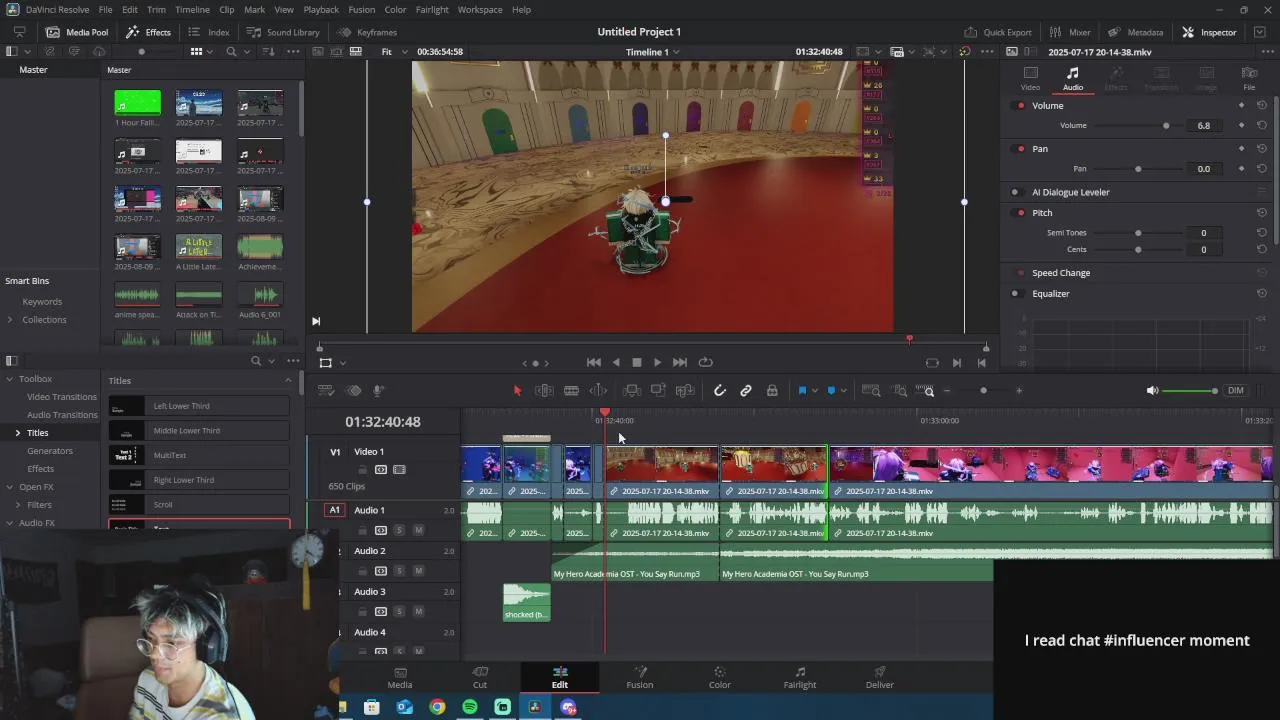
Task: Open the Fit zoom dropdown
Action: pyautogui.click(x=393, y=52)
